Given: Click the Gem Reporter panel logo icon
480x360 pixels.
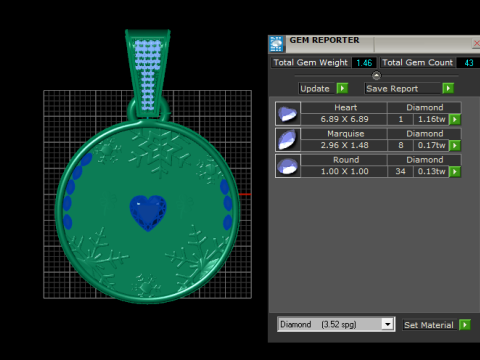Looking at the screenshot, I should coord(276,44).
